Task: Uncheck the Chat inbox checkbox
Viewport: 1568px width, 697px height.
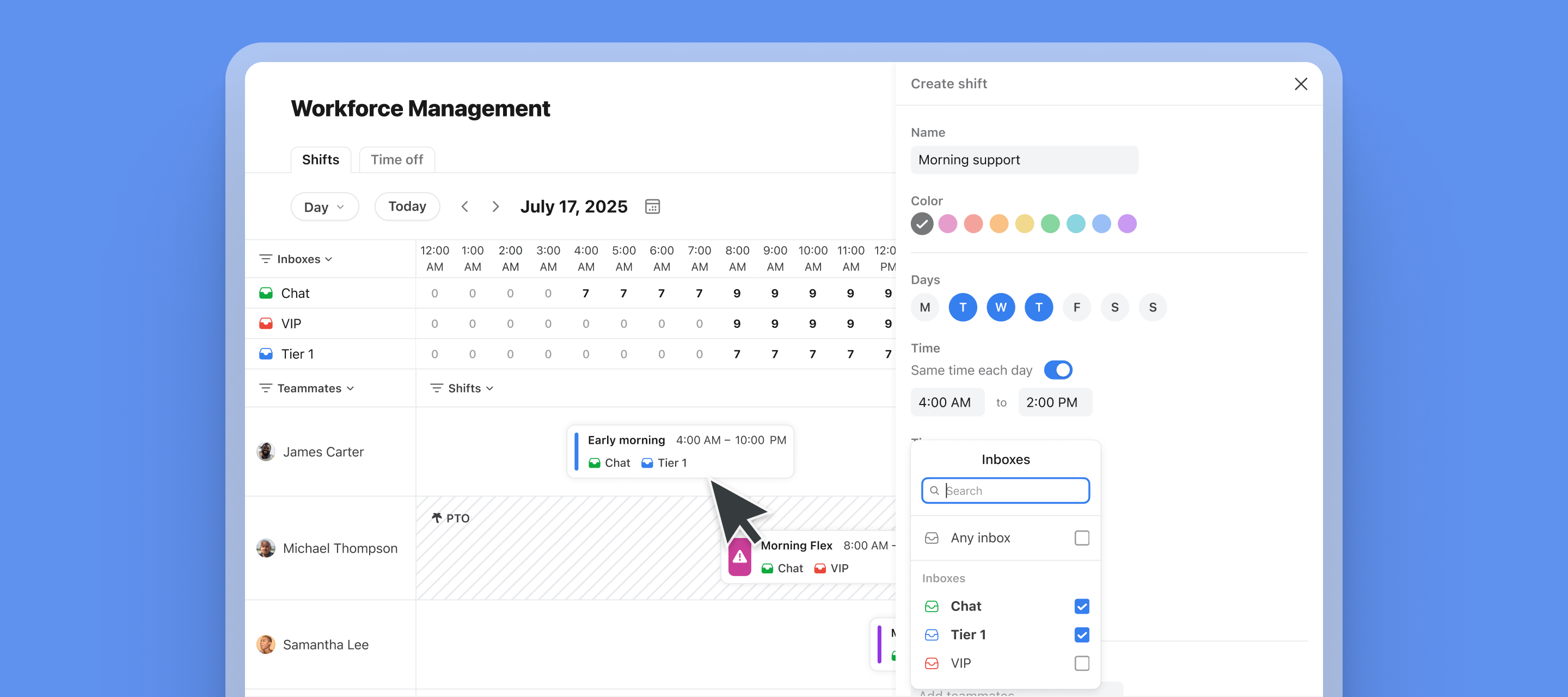Action: (x=1082, y=606)
